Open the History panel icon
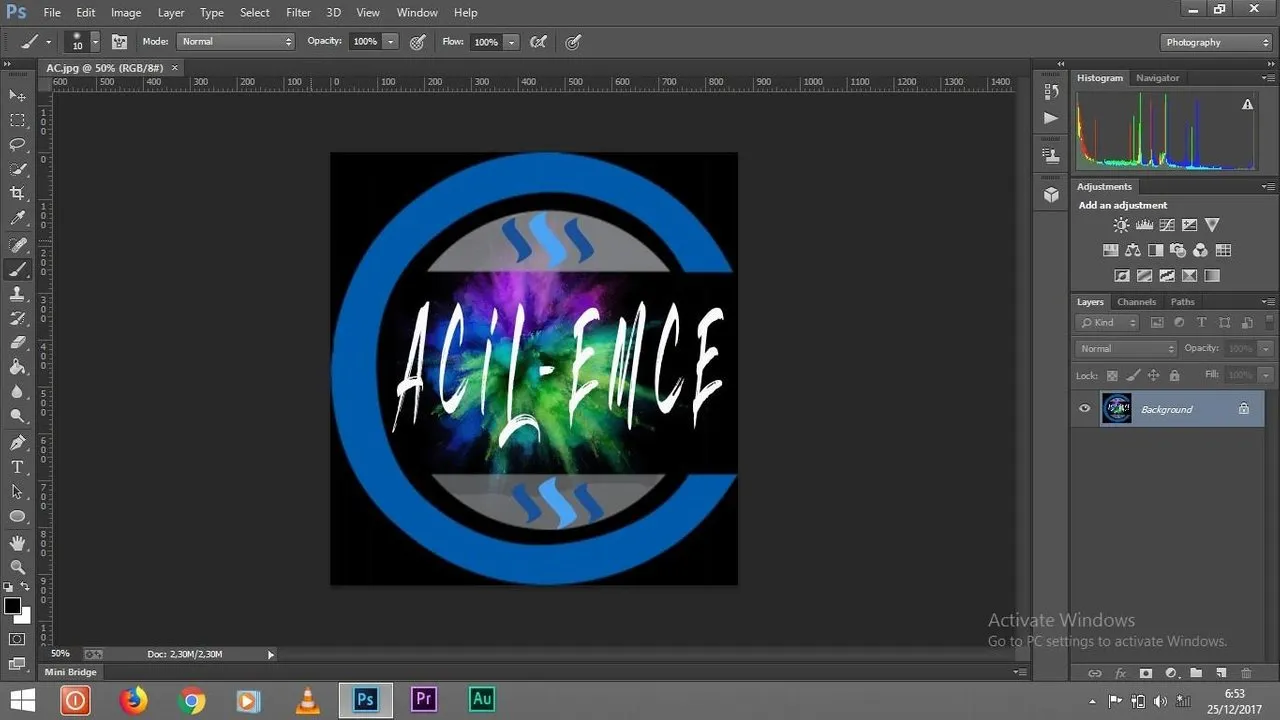 click(1051, 92)
